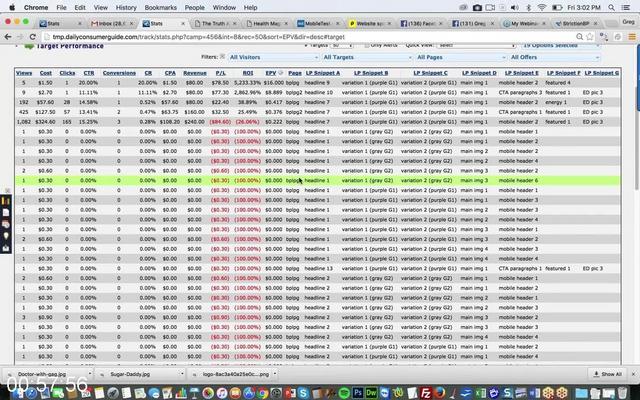640x400 pixels.
Task: Open the Quick View select dropdown
Action: (477, 45)
